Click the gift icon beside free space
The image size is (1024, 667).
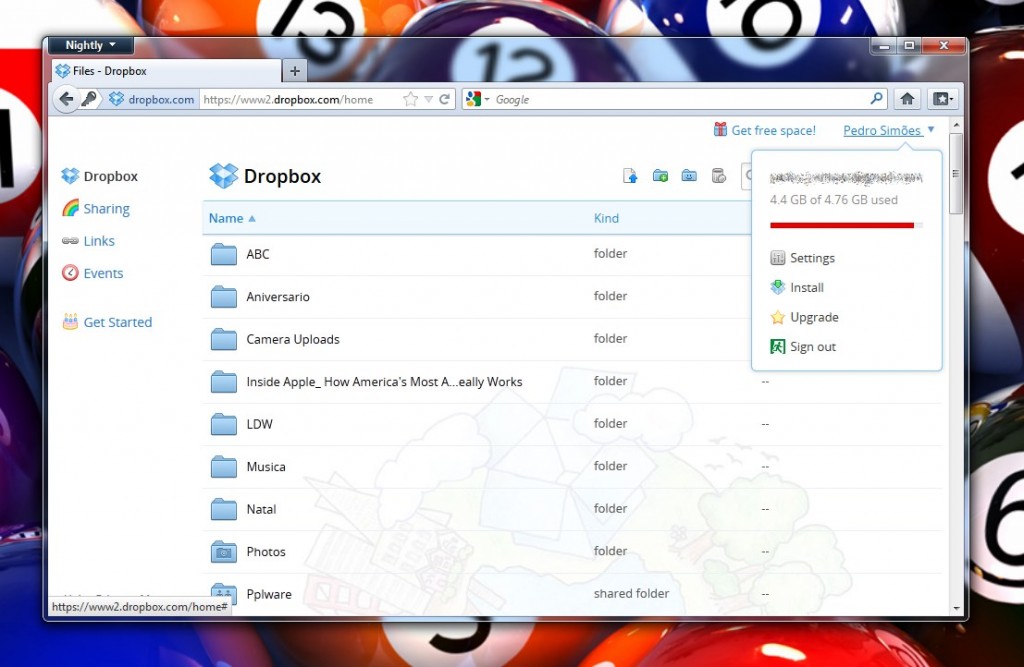(x=720, y=129)
